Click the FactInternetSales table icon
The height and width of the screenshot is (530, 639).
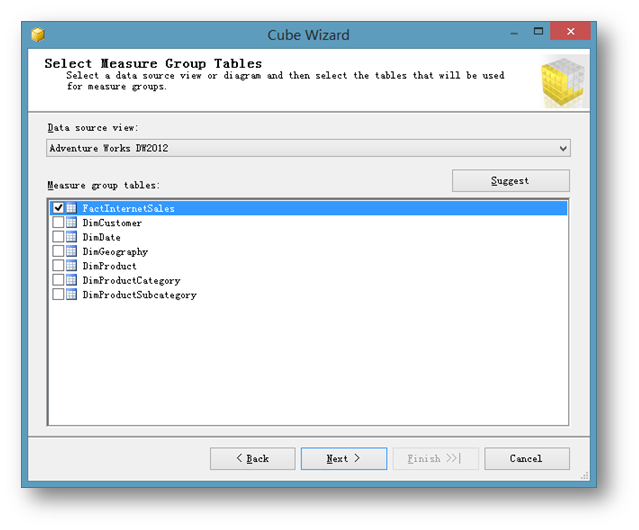coord(71,208)
